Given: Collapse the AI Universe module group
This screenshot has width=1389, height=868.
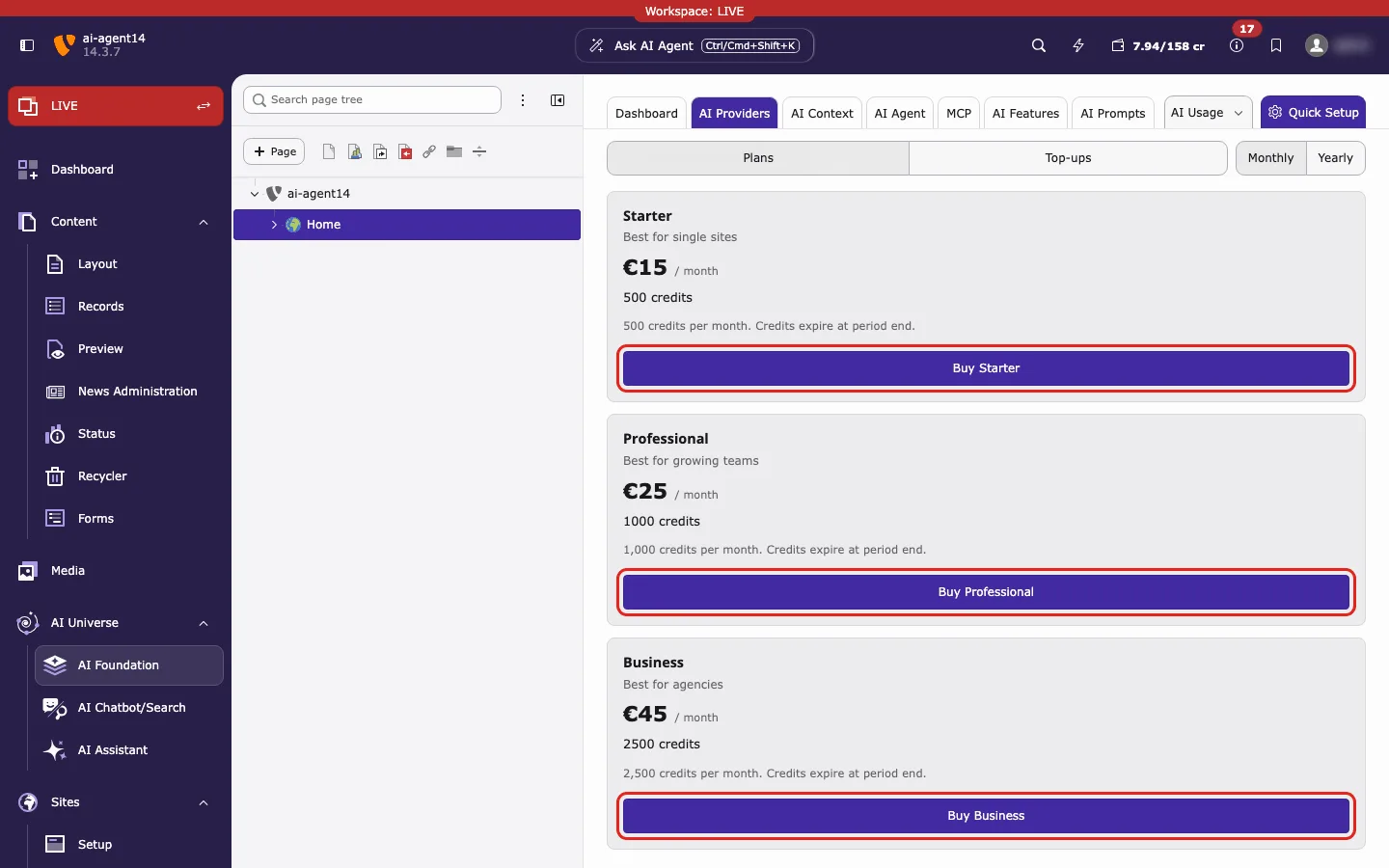Looking at the screenshot, I should point(204,623).
